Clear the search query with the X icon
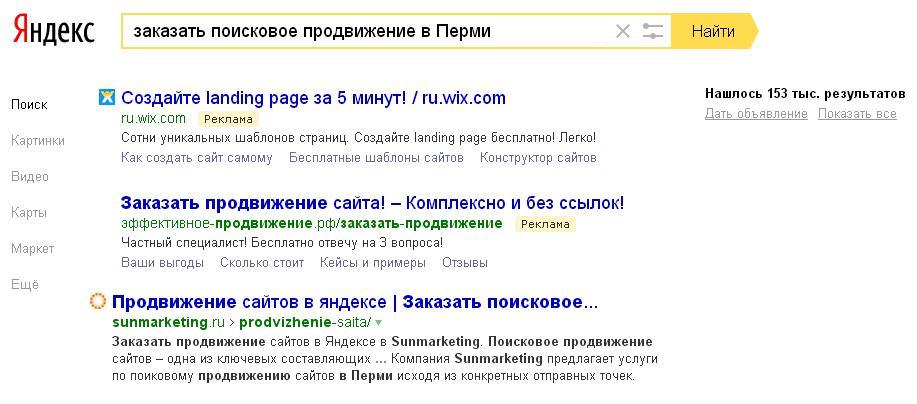 coord(623,31)
